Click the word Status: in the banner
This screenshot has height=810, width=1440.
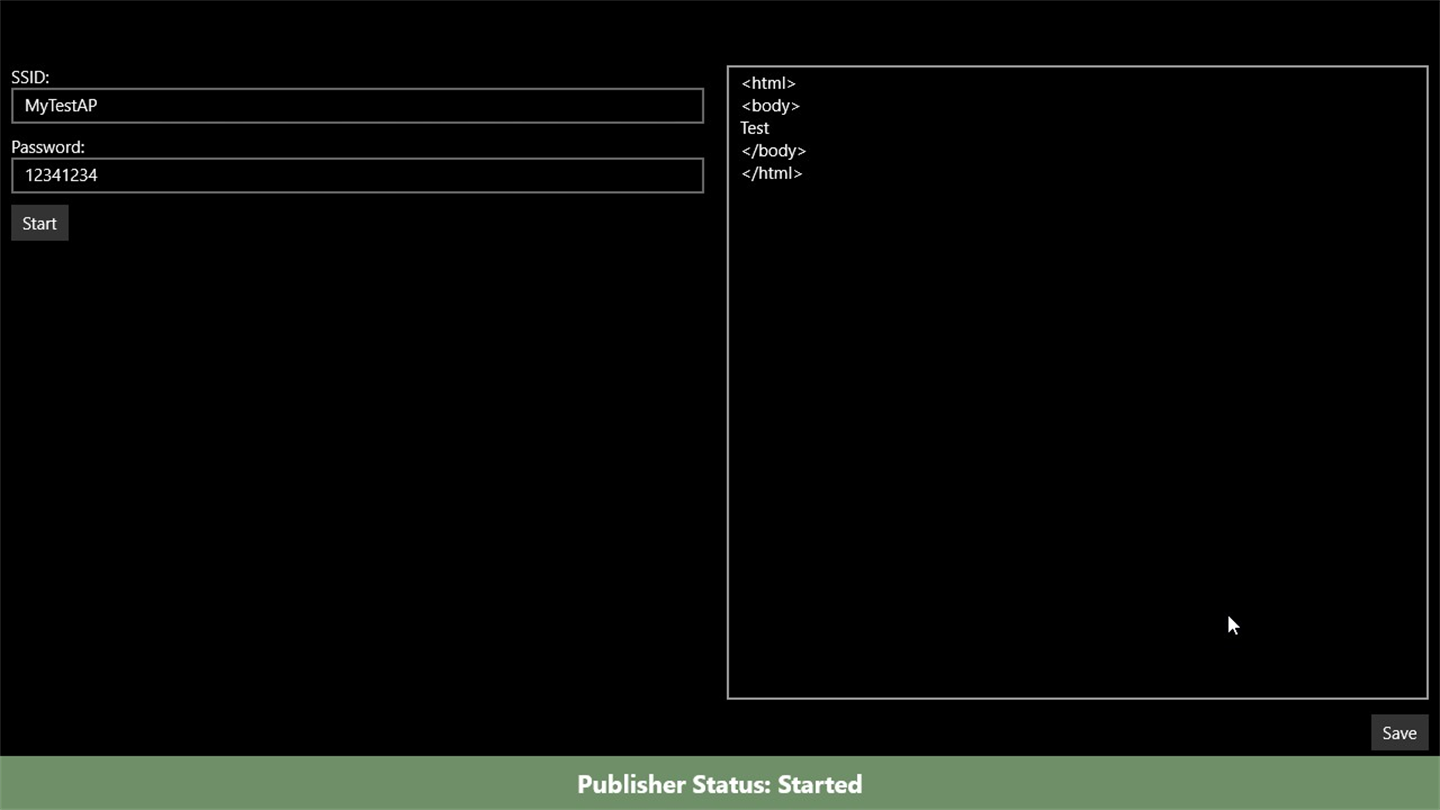point(732,784)
